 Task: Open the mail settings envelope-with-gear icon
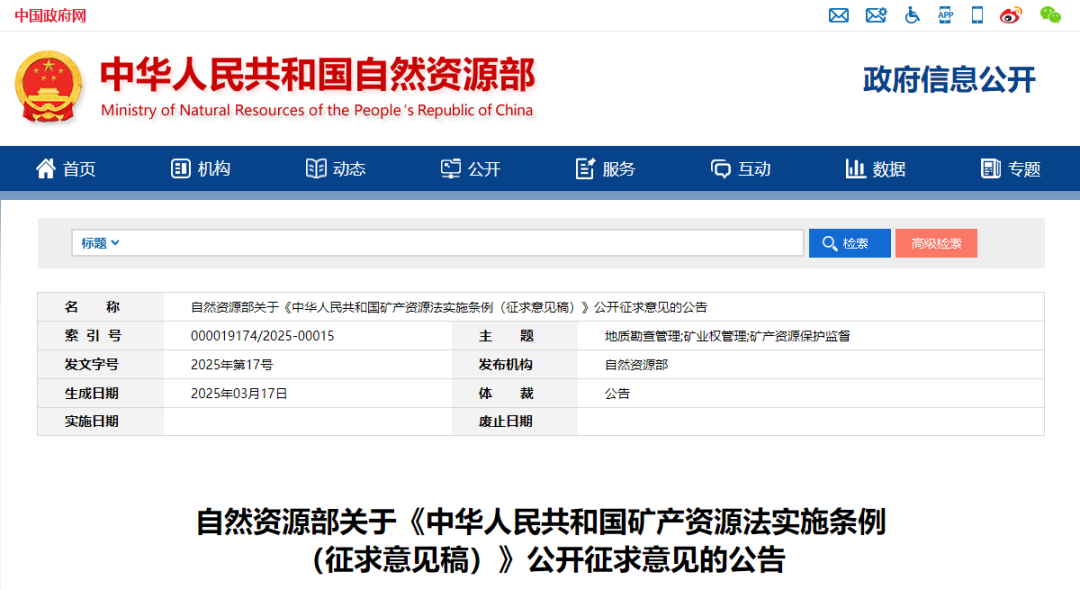876,15
